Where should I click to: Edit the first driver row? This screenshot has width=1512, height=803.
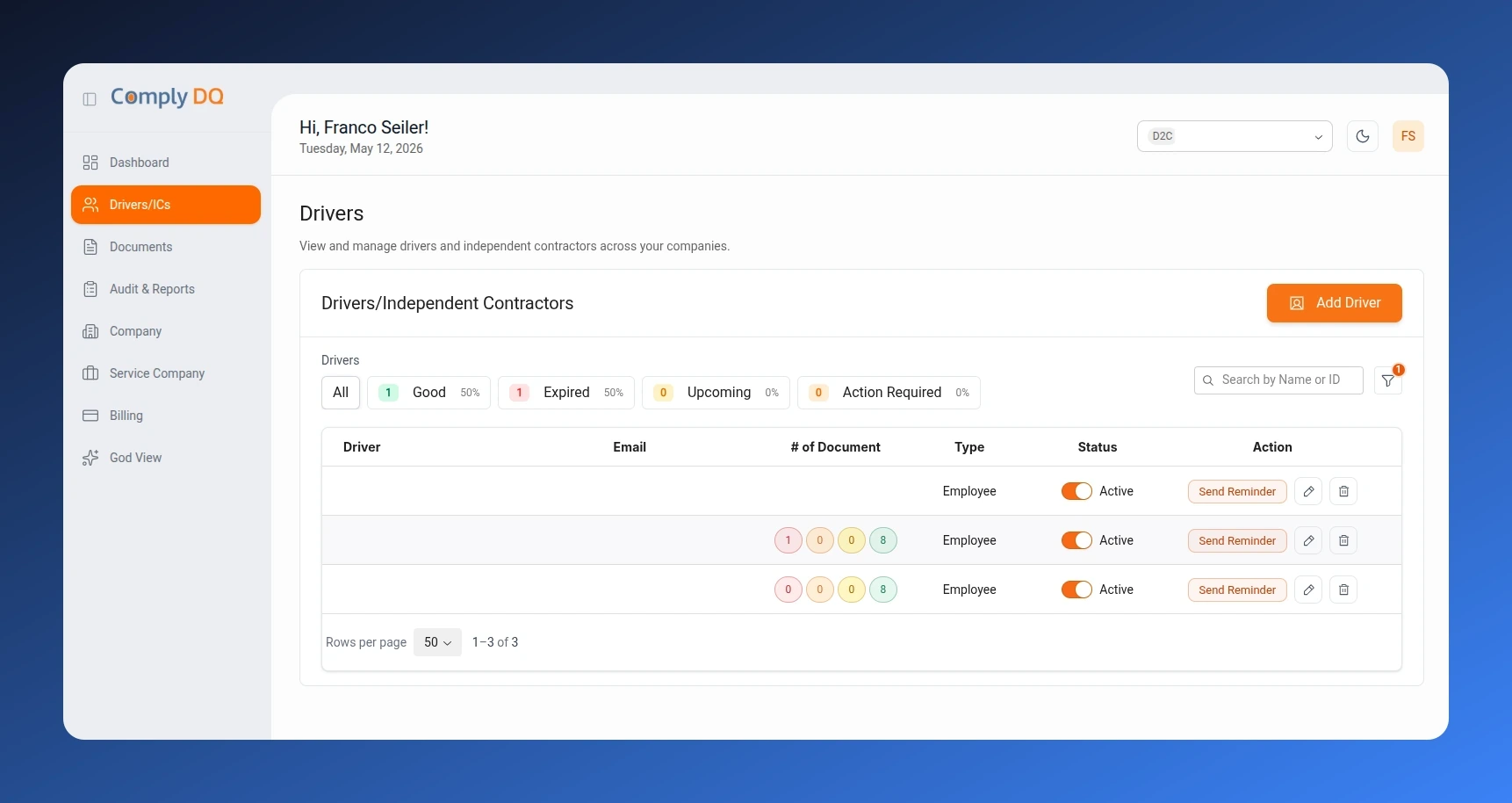1308,491
